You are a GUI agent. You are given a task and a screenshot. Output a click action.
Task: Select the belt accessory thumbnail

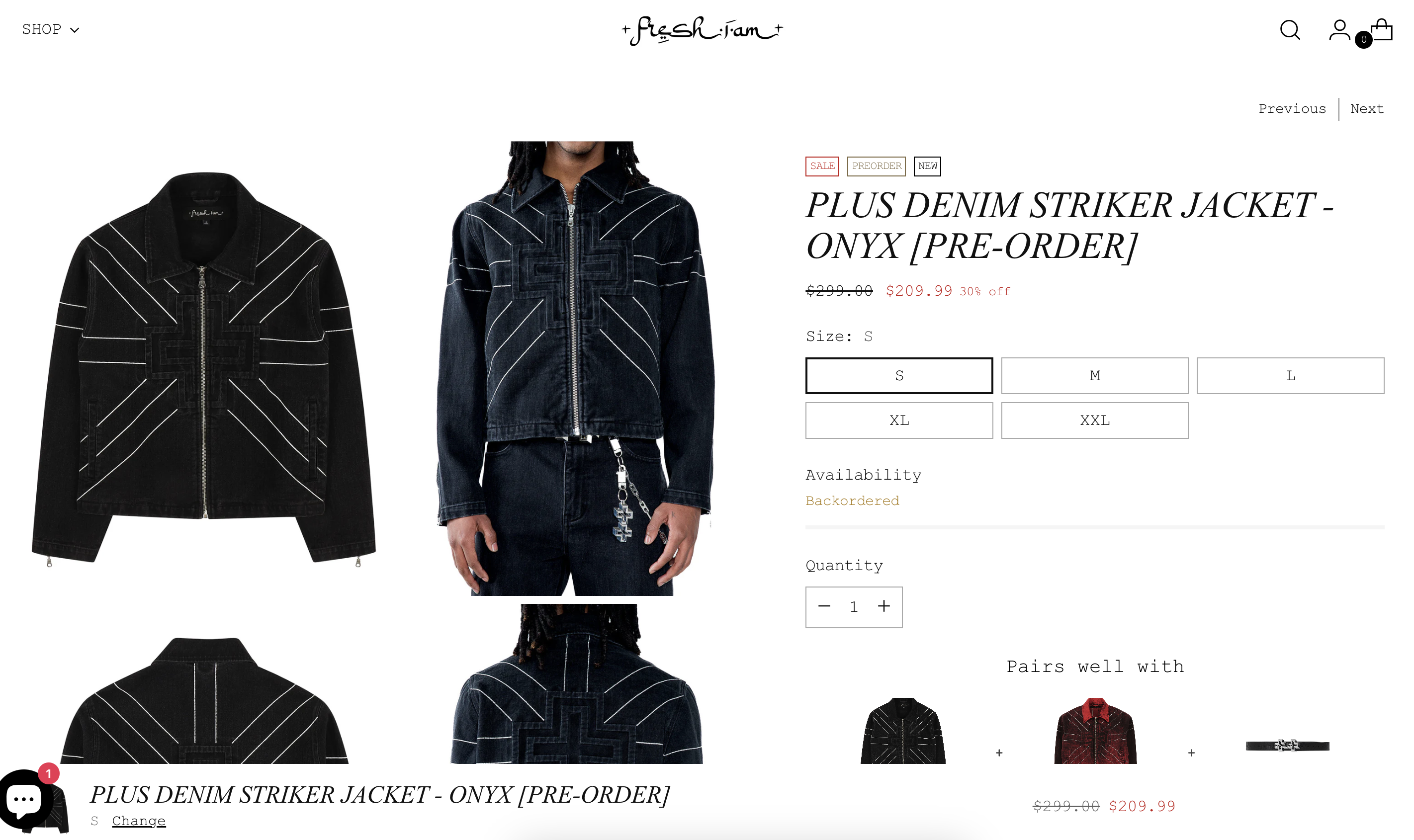click(1287, 745)
